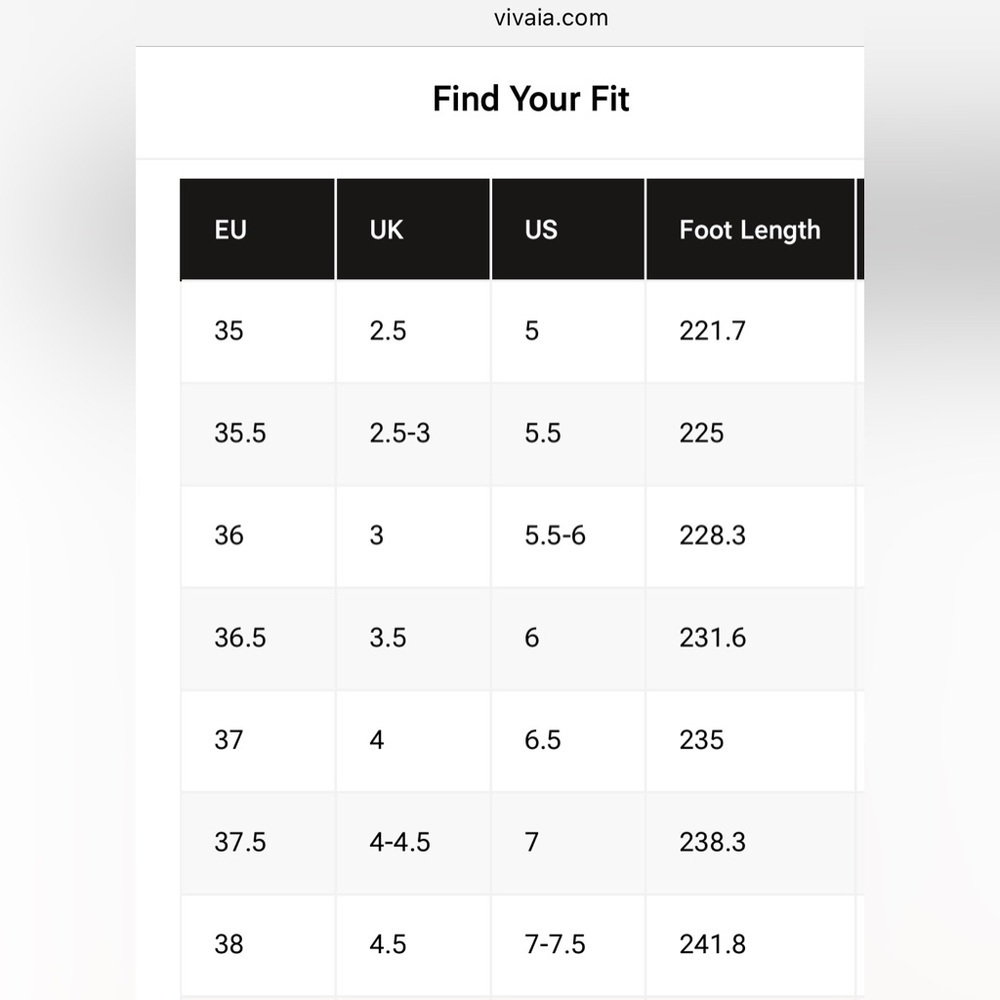Tap the vivaia.com address bar text

(x=551, y=18)
